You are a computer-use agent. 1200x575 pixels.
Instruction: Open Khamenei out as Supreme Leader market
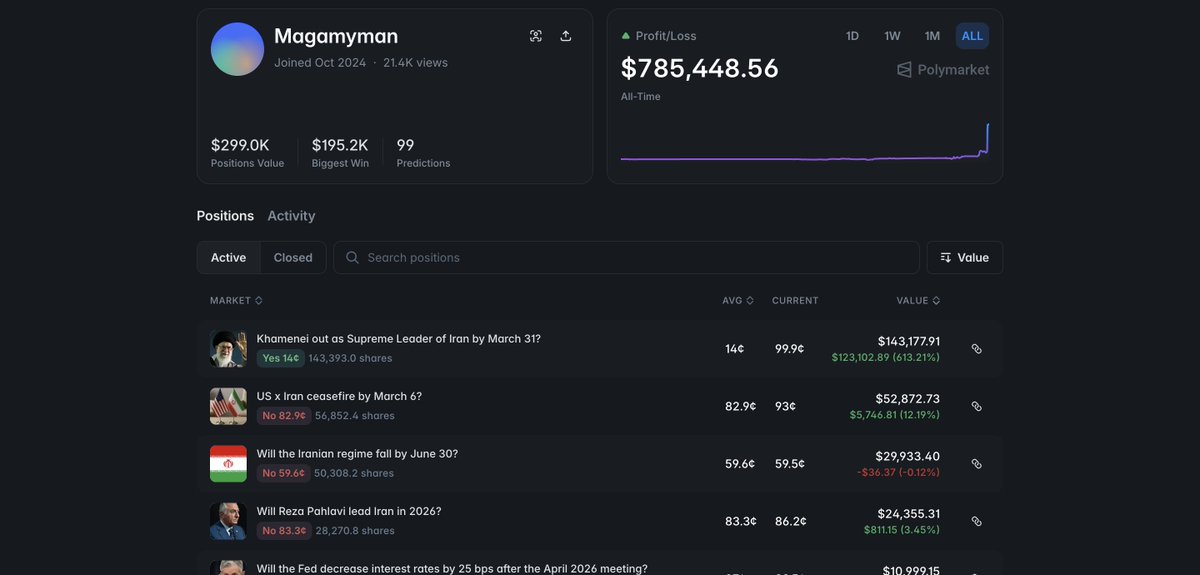pos(398,339)
